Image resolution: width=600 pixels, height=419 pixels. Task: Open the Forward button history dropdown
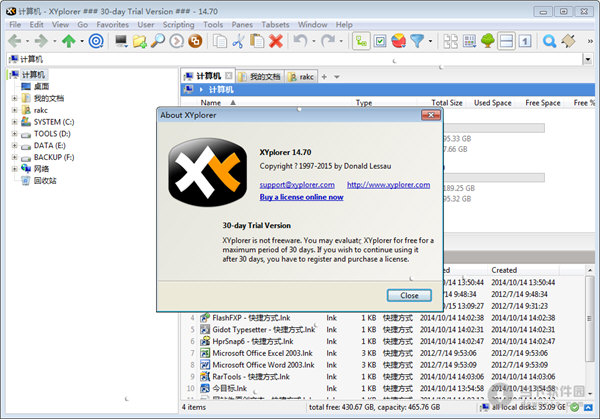(54, 41)
